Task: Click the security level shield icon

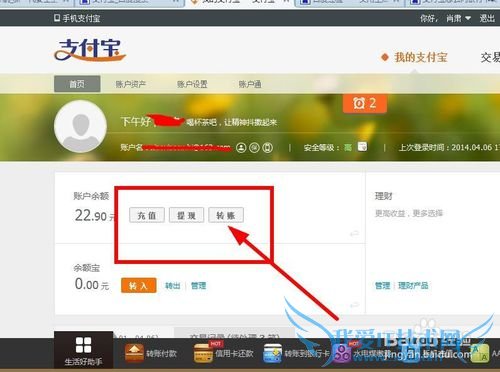Action: pos(362,147)
